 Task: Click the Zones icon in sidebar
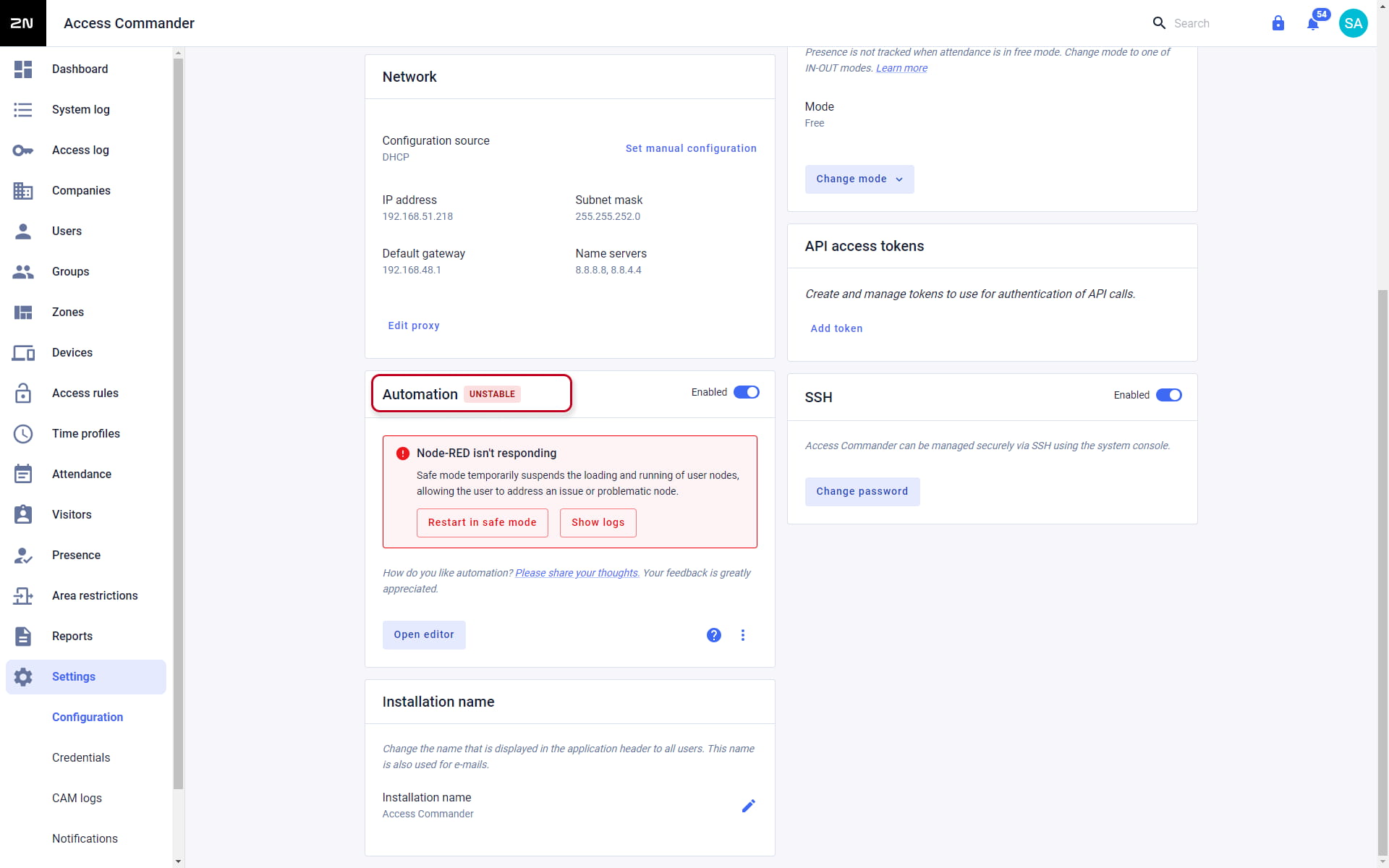click(x=23, y=312)
